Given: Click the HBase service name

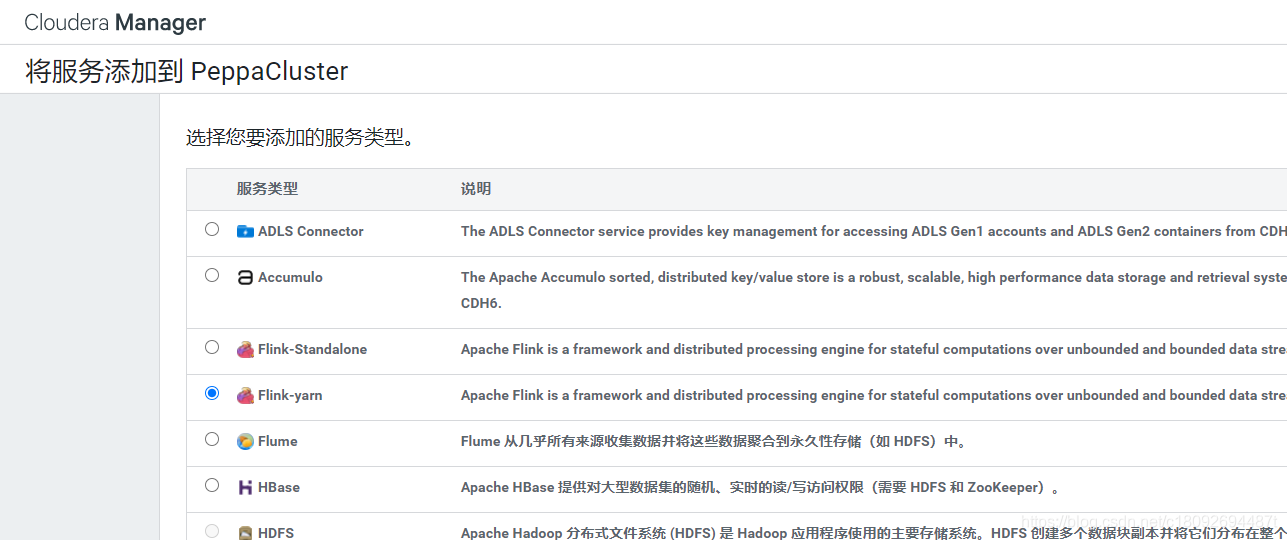Looking at the screenshot, I should pos(279,487).
